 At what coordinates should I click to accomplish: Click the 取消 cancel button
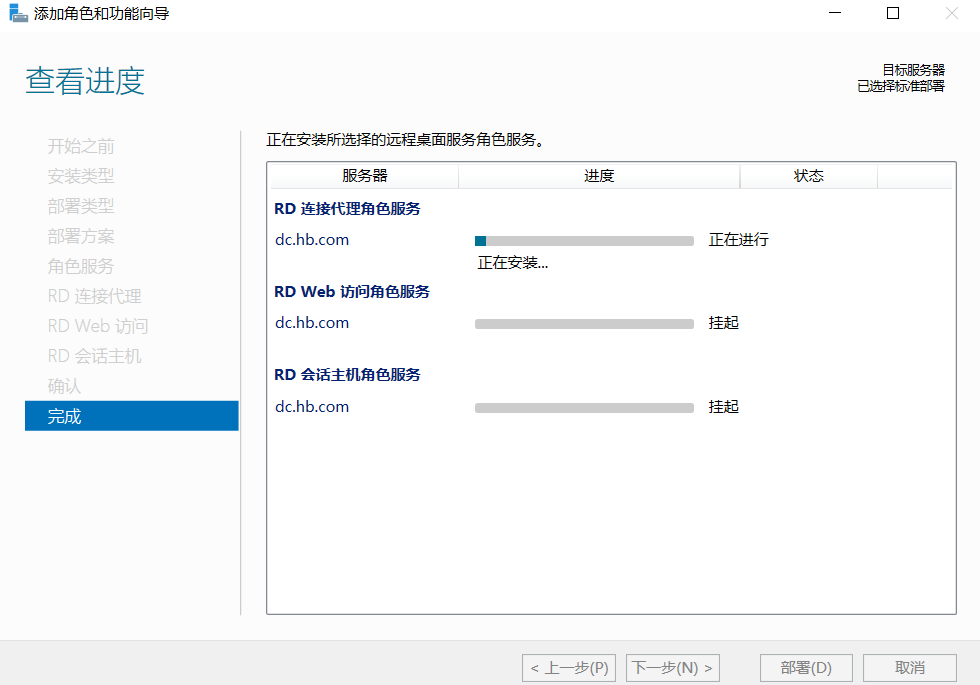coord(909,668)
